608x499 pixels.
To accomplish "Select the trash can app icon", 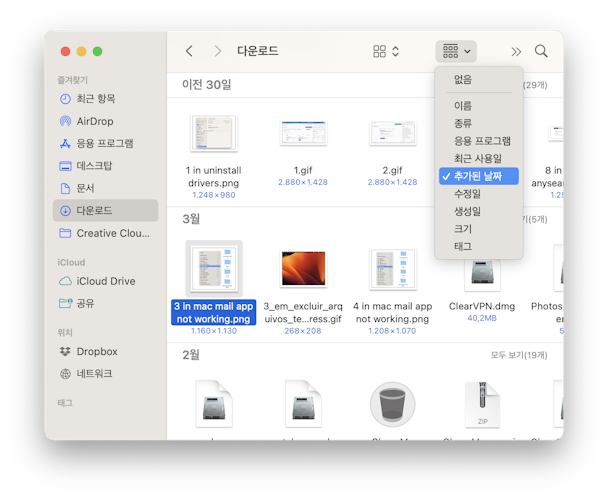I will 392,404.
